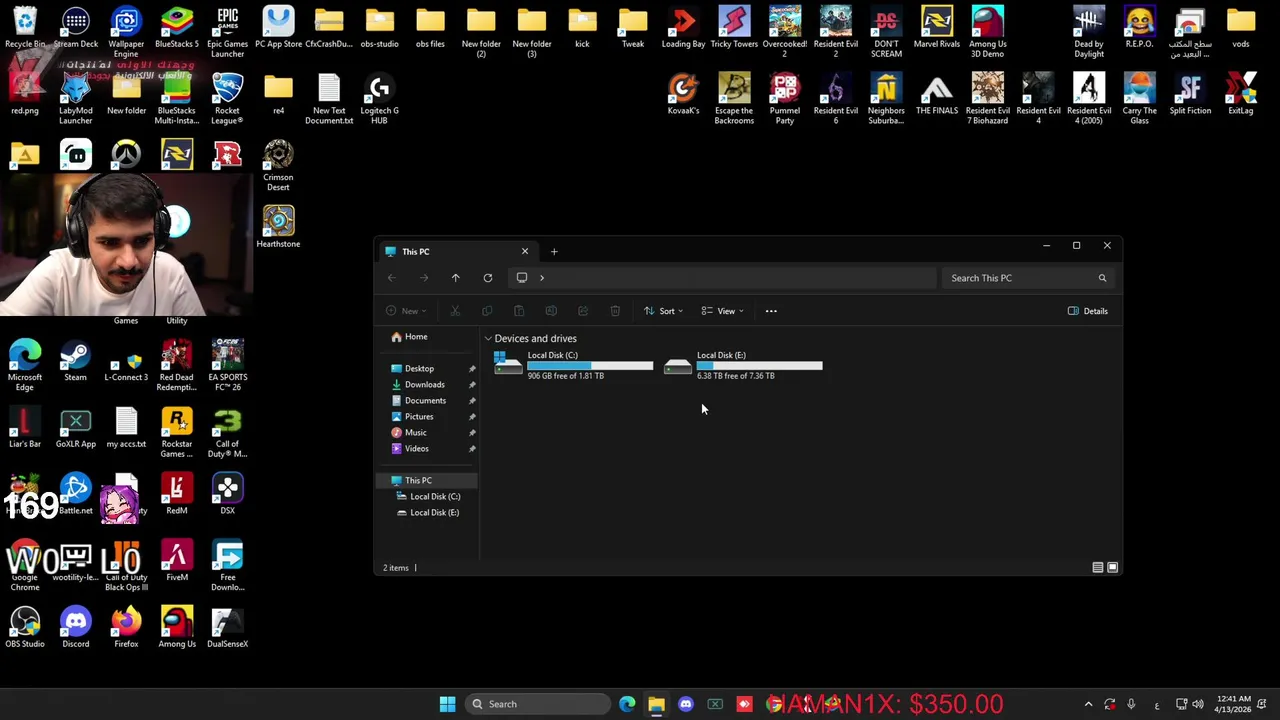This screenshot has height=720, width=1280.
Task: Open the Logitech G HUB shortcut
Action: [379, 100]
